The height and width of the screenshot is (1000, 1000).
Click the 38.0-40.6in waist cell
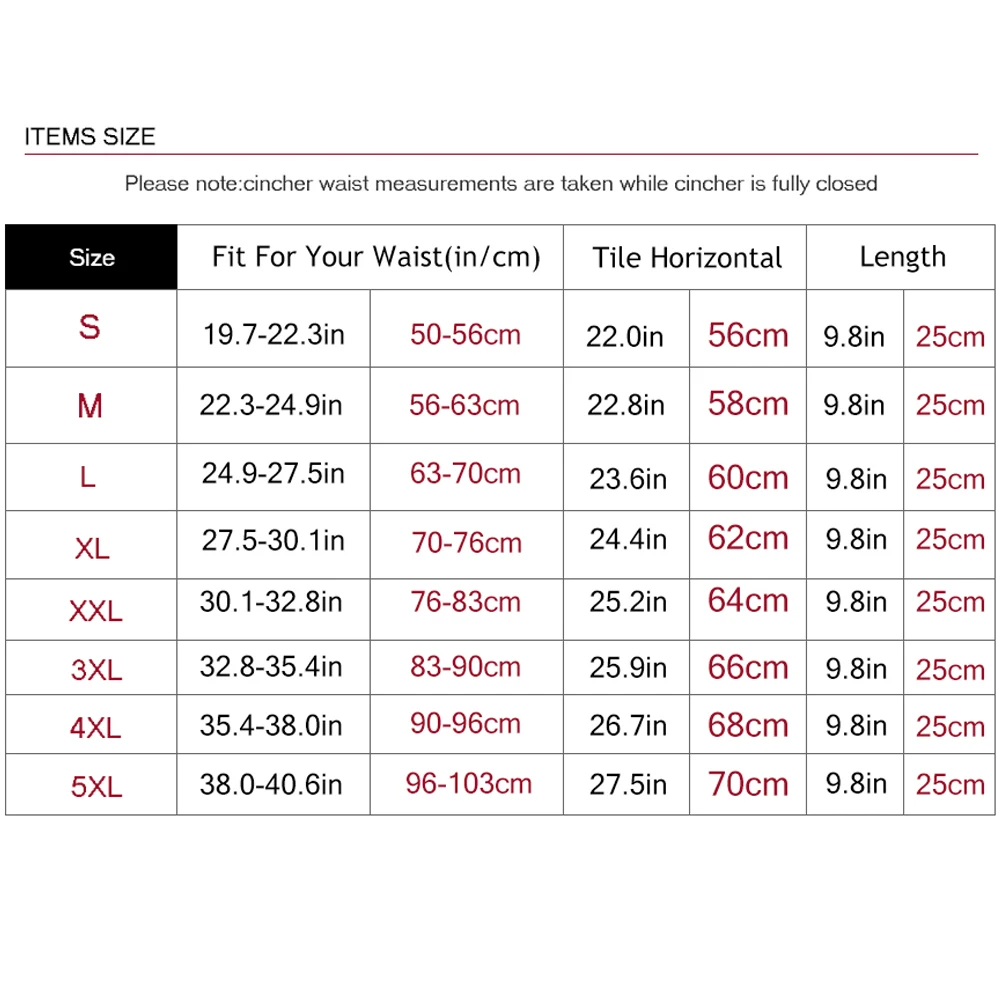pyautogui.click(x=271, y=784)
